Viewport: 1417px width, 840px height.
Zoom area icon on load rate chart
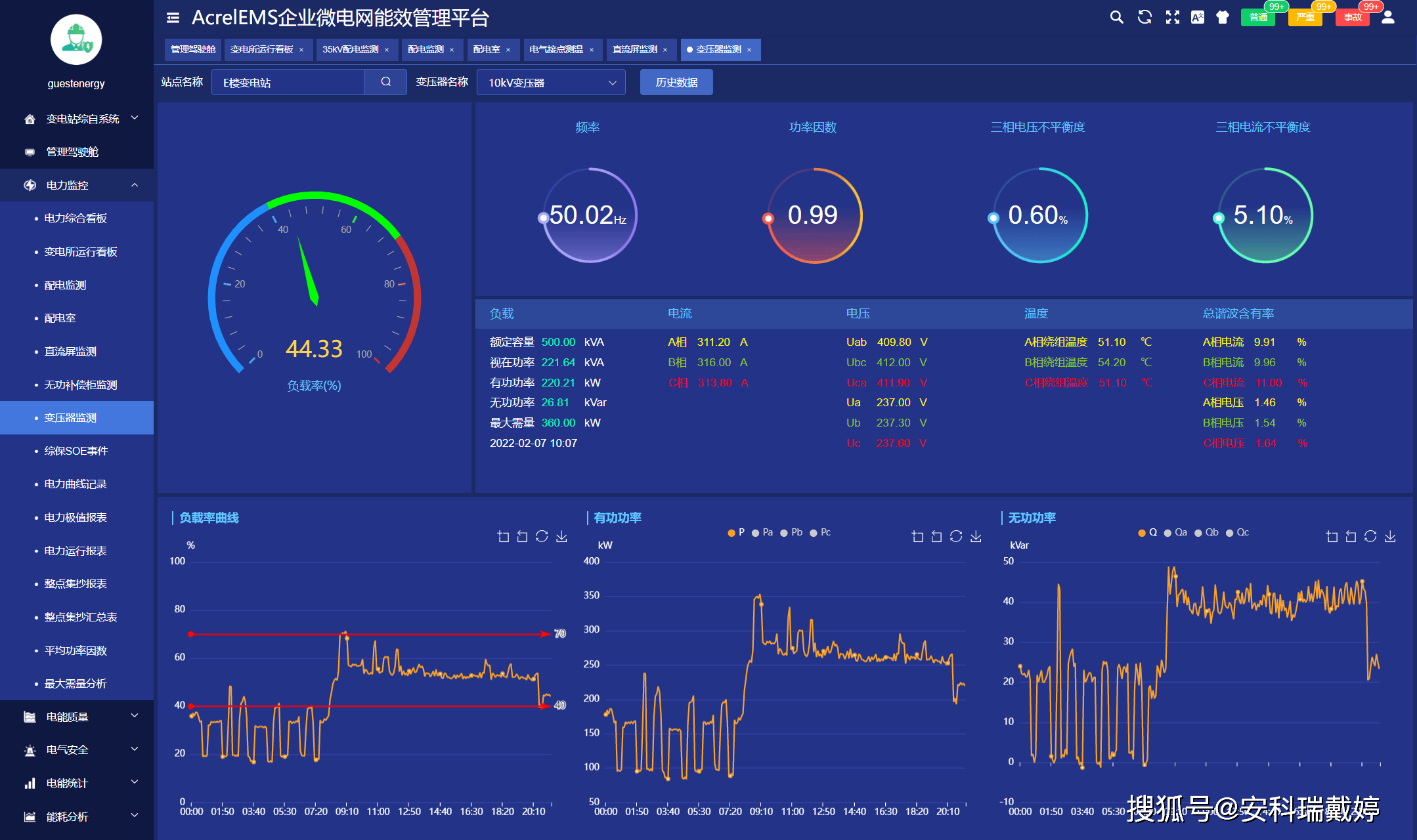[503, 537]
